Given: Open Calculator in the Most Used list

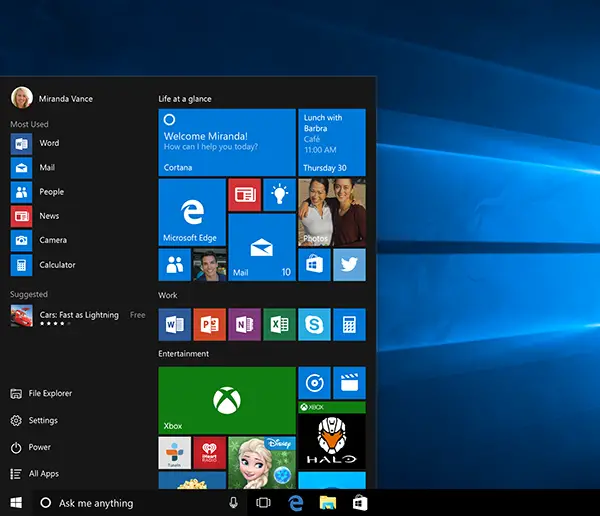Looking at the screenshot, I should (43, 265).
